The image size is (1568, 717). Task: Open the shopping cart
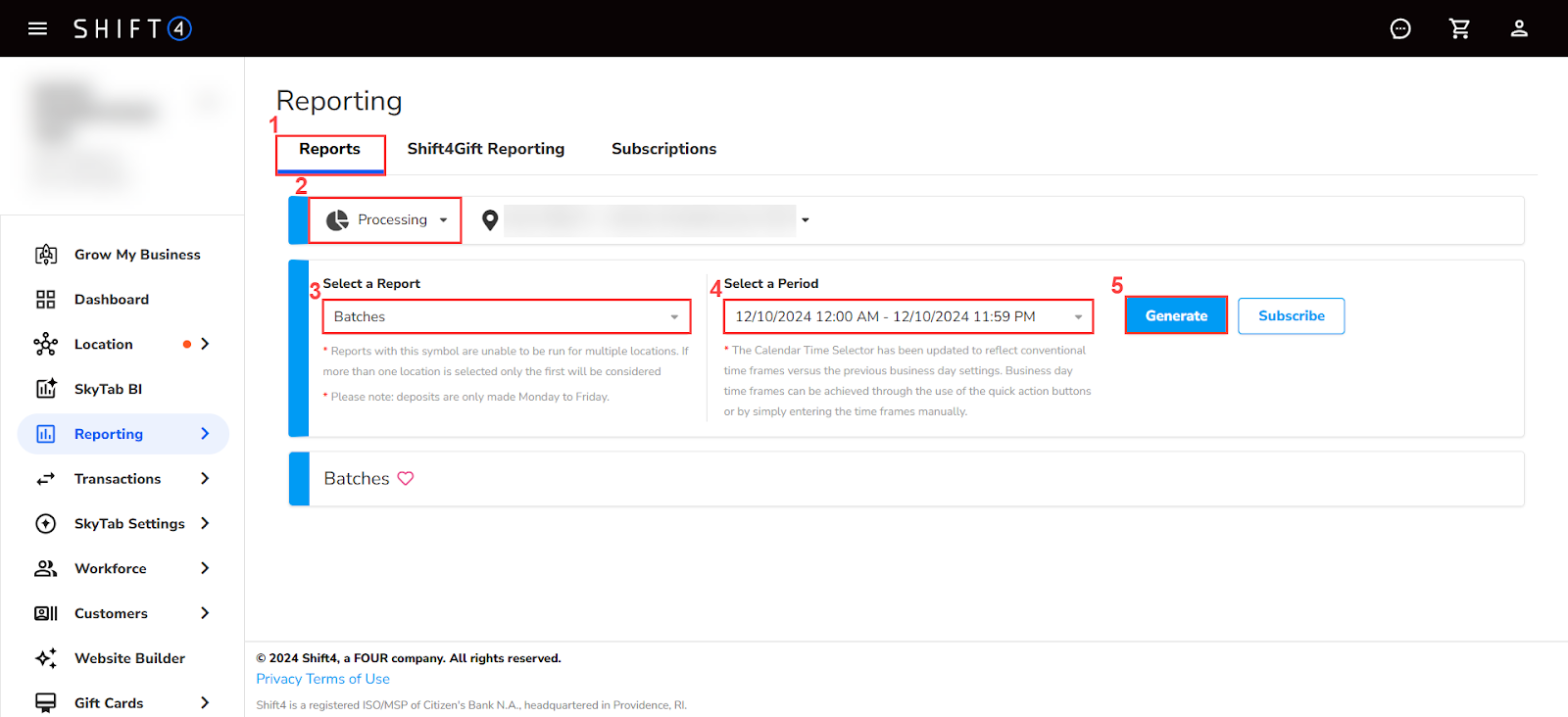[1460, 28]
